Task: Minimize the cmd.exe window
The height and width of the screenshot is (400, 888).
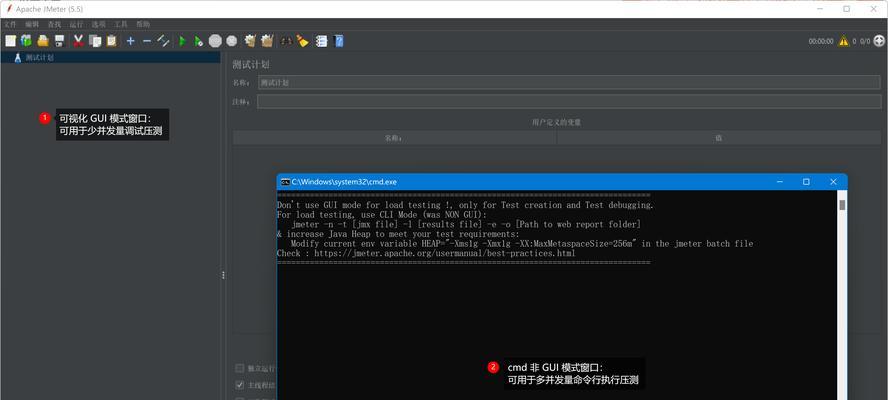Action: point(779,182)
